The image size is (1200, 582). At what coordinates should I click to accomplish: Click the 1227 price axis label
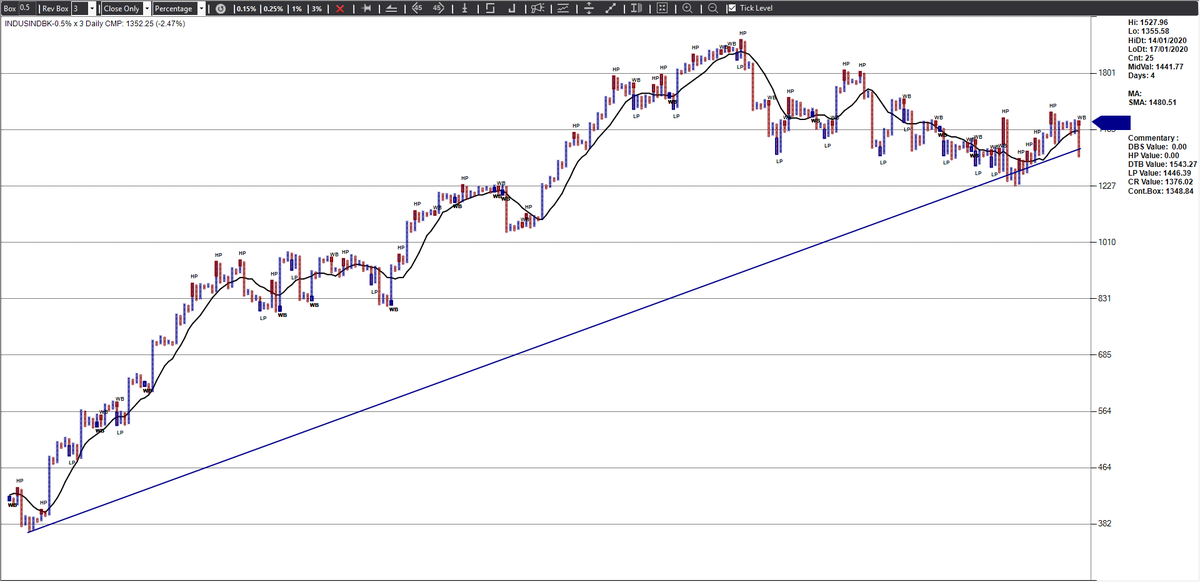1106,186
